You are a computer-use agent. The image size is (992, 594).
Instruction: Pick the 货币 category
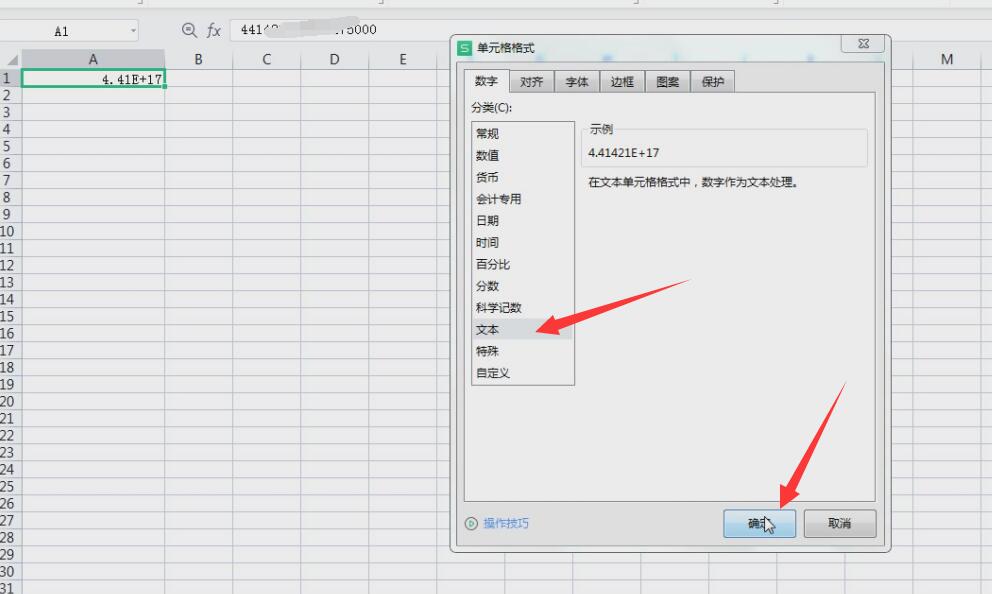pyautogui.click(x=488, y=177)
